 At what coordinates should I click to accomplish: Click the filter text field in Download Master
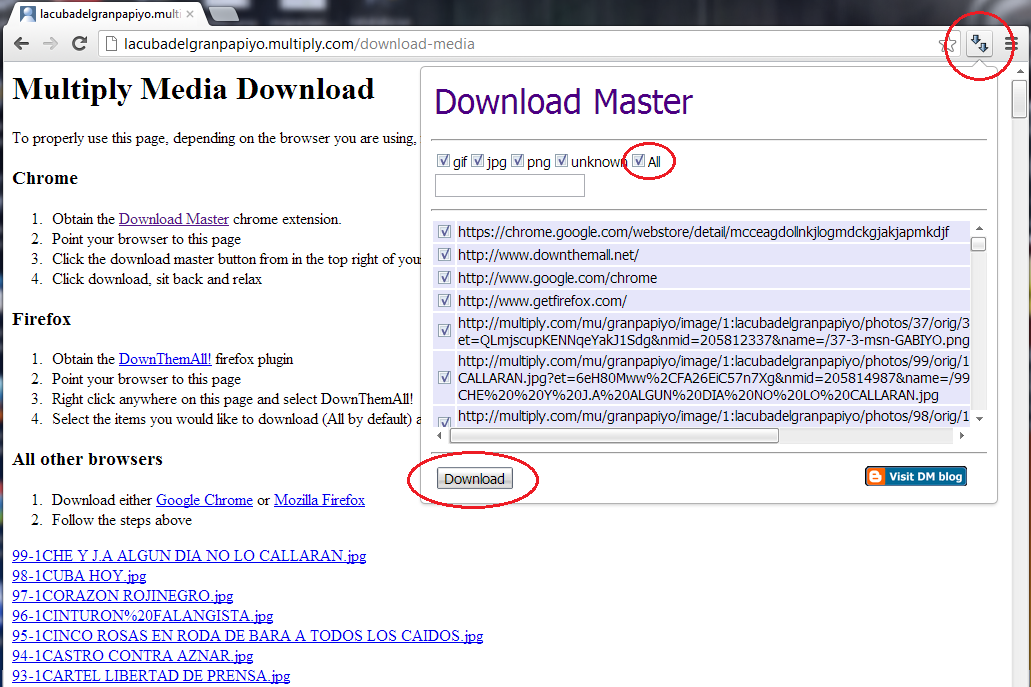pos(510,185)
